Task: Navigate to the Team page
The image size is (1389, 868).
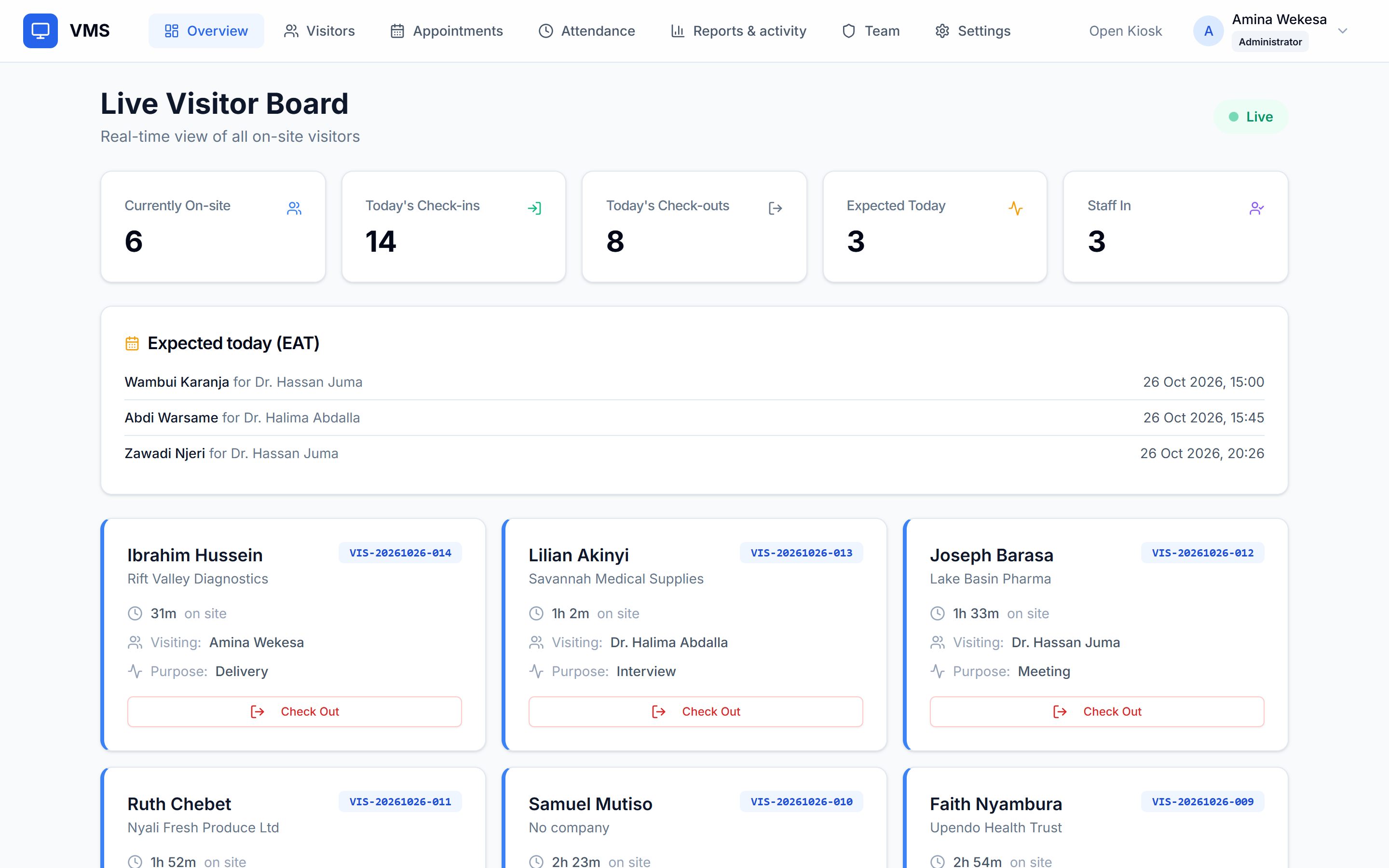Action: pyautogui.click(x=871, y=31)
